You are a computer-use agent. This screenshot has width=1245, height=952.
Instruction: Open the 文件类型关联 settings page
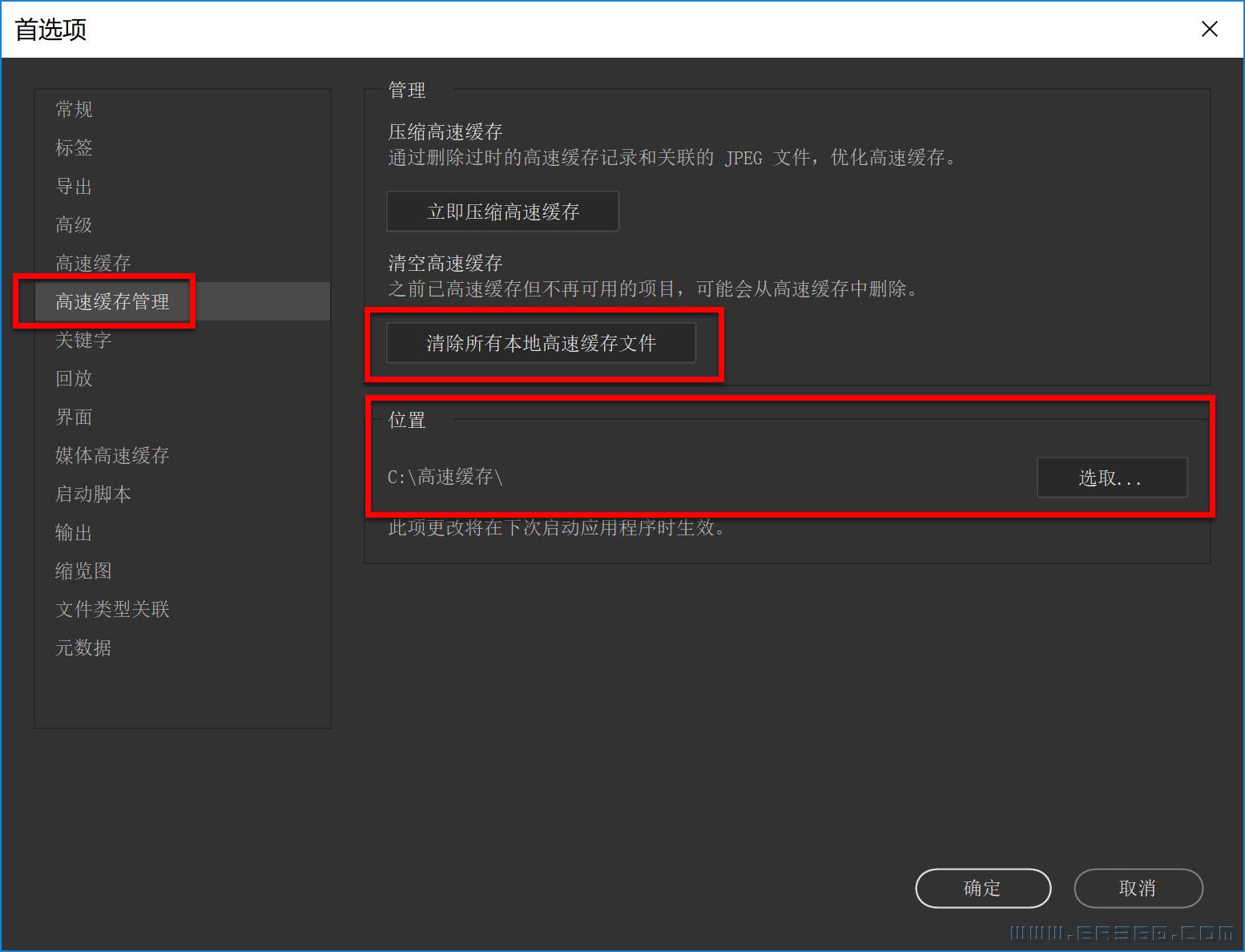pos(112,609)
